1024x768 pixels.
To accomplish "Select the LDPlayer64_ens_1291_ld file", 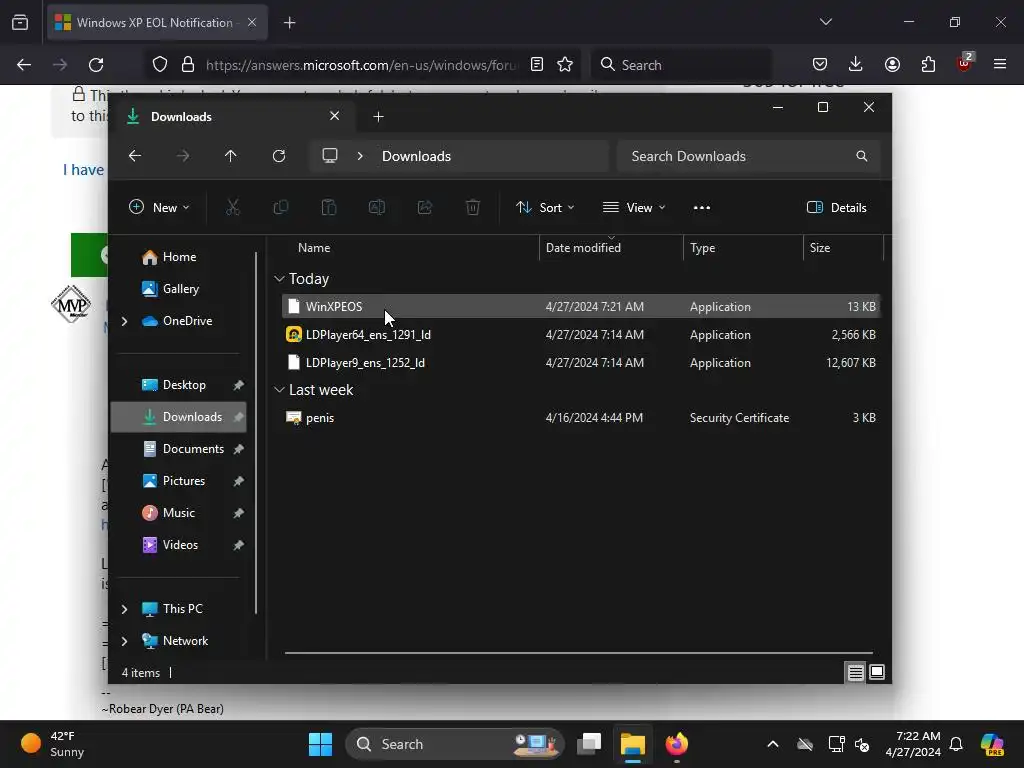I will tap(581, 334).
